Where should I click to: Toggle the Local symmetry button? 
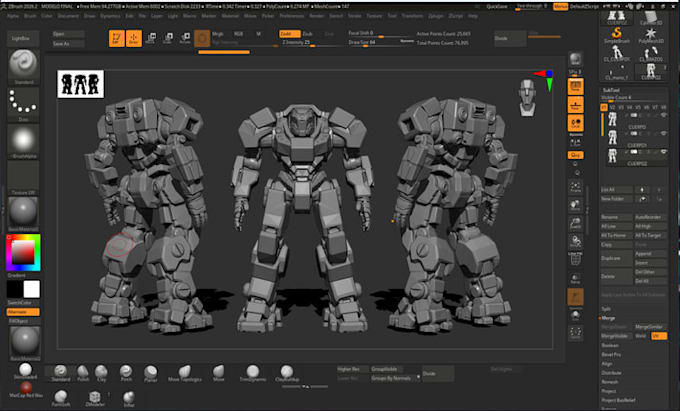click(575, 124)
